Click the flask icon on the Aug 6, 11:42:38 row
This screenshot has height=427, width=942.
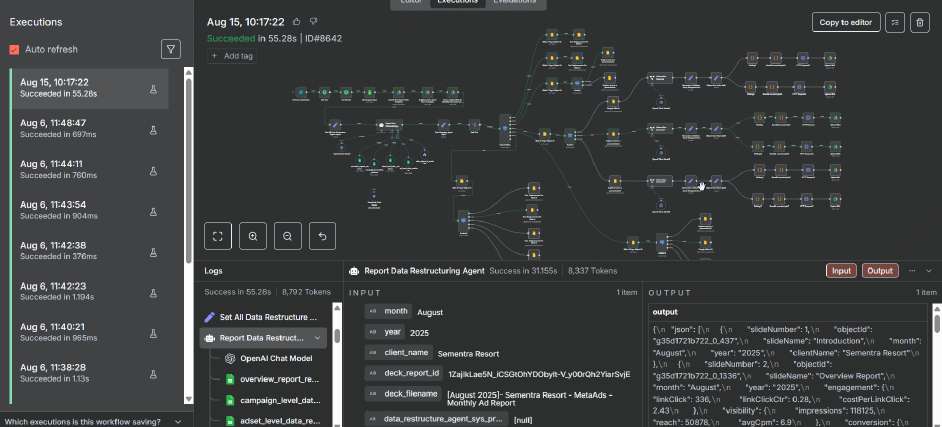153,252
